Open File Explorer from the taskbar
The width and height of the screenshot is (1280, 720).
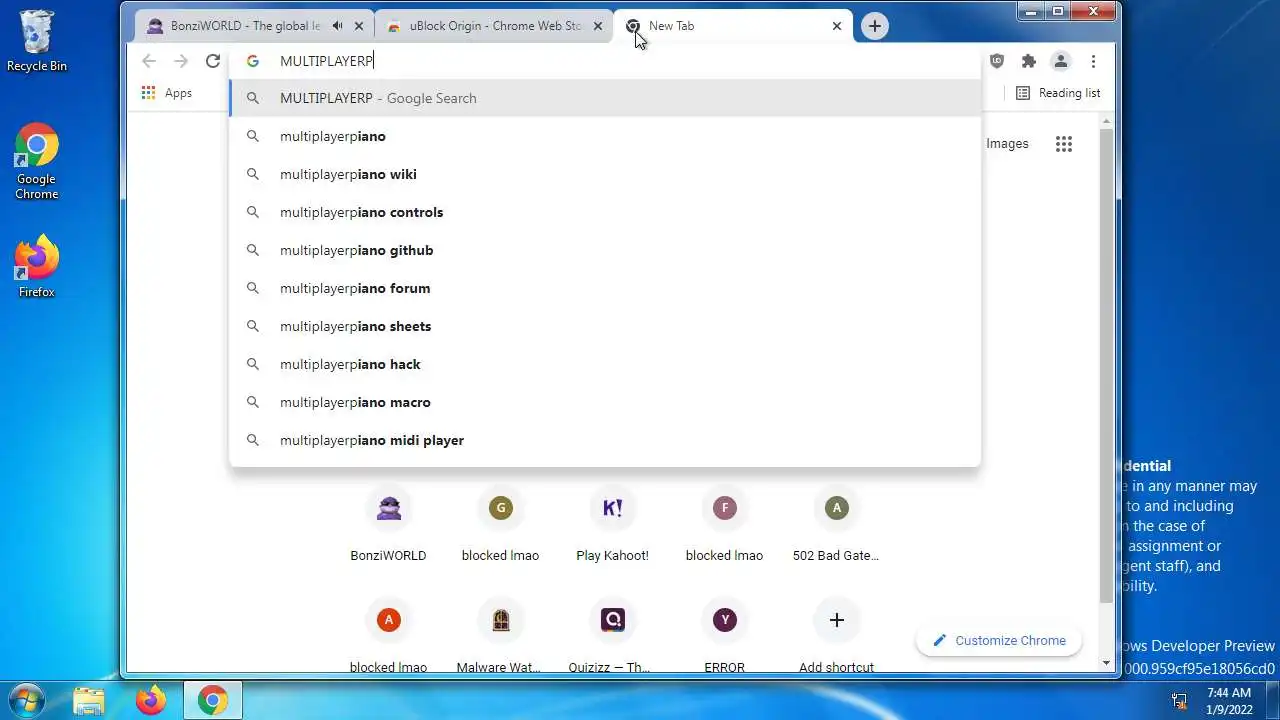(89, 700)
